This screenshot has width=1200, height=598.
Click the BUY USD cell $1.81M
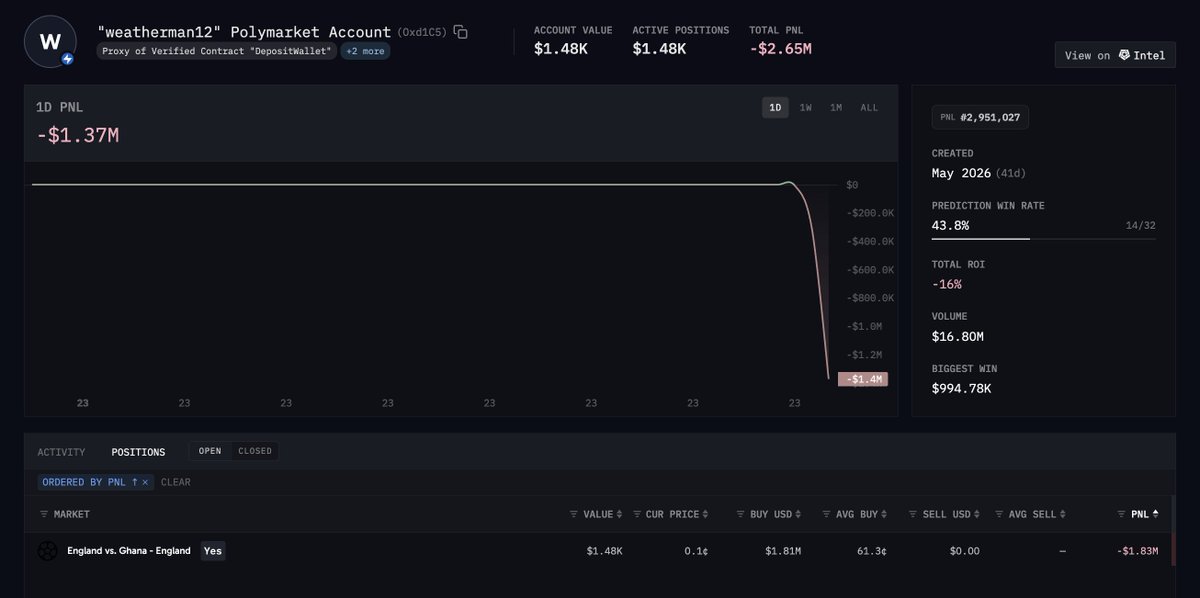coord(782,551)
